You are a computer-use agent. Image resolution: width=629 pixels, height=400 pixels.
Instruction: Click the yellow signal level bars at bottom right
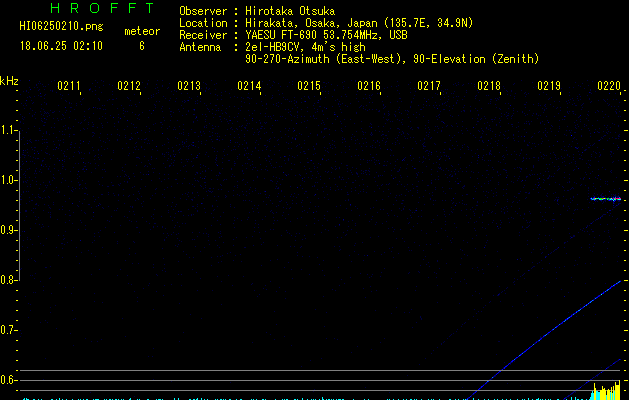pyautogui.click(x=607, y=390)
